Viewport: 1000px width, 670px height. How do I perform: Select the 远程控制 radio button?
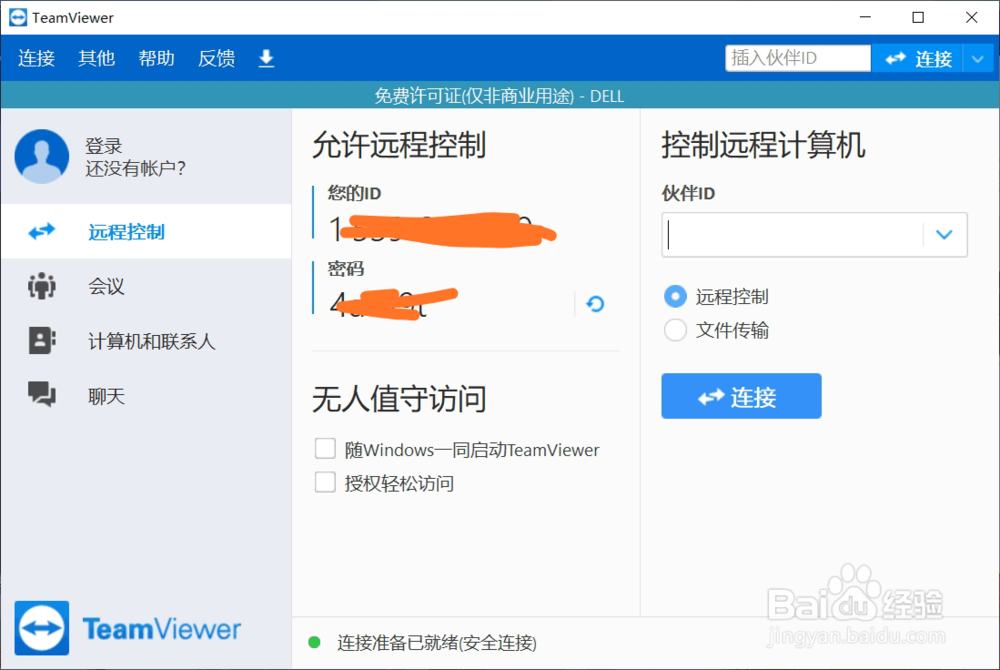pos(675,296)
